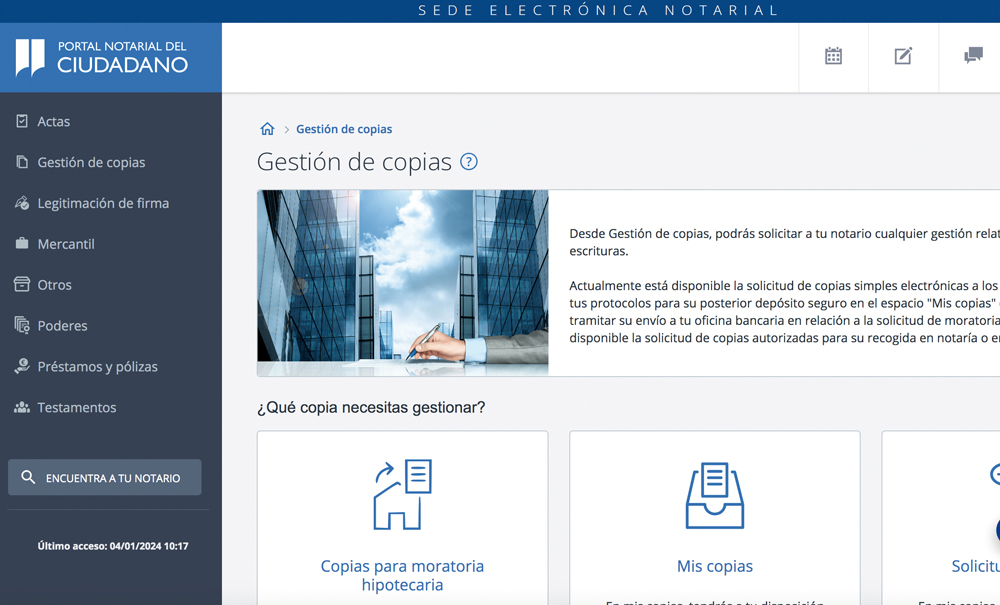This screenshot has height=605, width=1000.
Task: Click the help question mark beside title
Action: point(468,162)
